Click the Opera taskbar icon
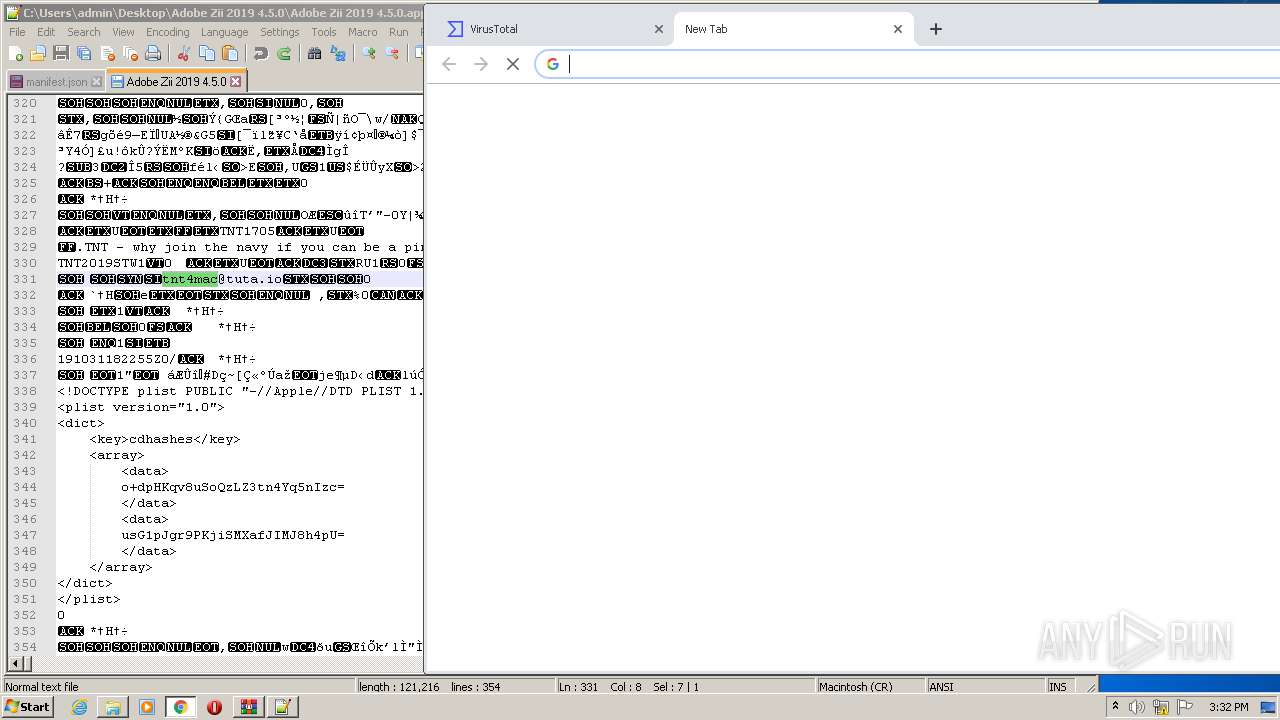Image resolution: width=1280 pixels, height=720 pixels. pyautogui.click(x=214, y=707)
